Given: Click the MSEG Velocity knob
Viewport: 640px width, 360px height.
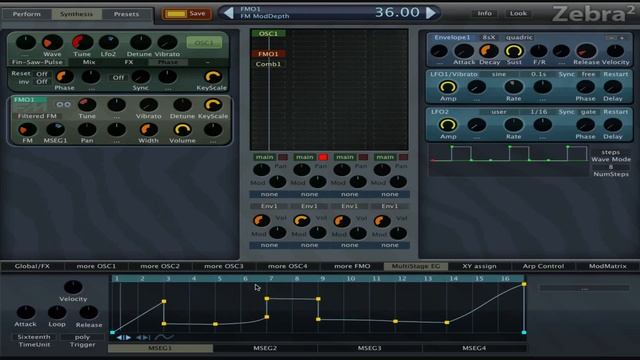Looking at the screenshot, I should click(73, 287).
